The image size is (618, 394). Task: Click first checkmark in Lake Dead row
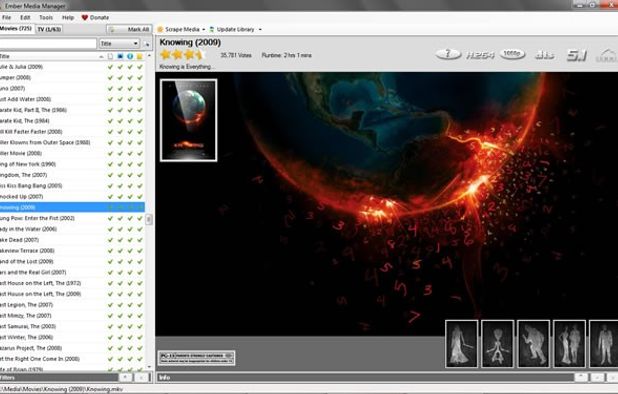click(x=110, y=240)
